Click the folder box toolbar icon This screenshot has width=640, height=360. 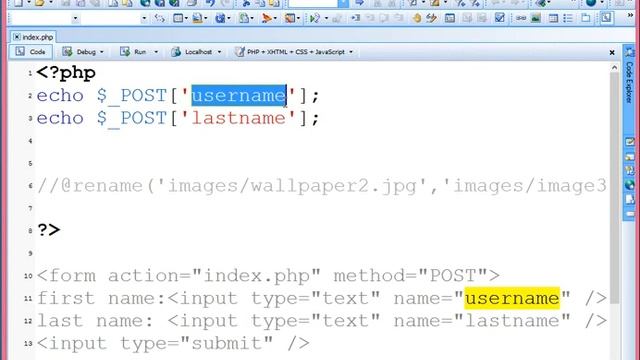point(586,18)
